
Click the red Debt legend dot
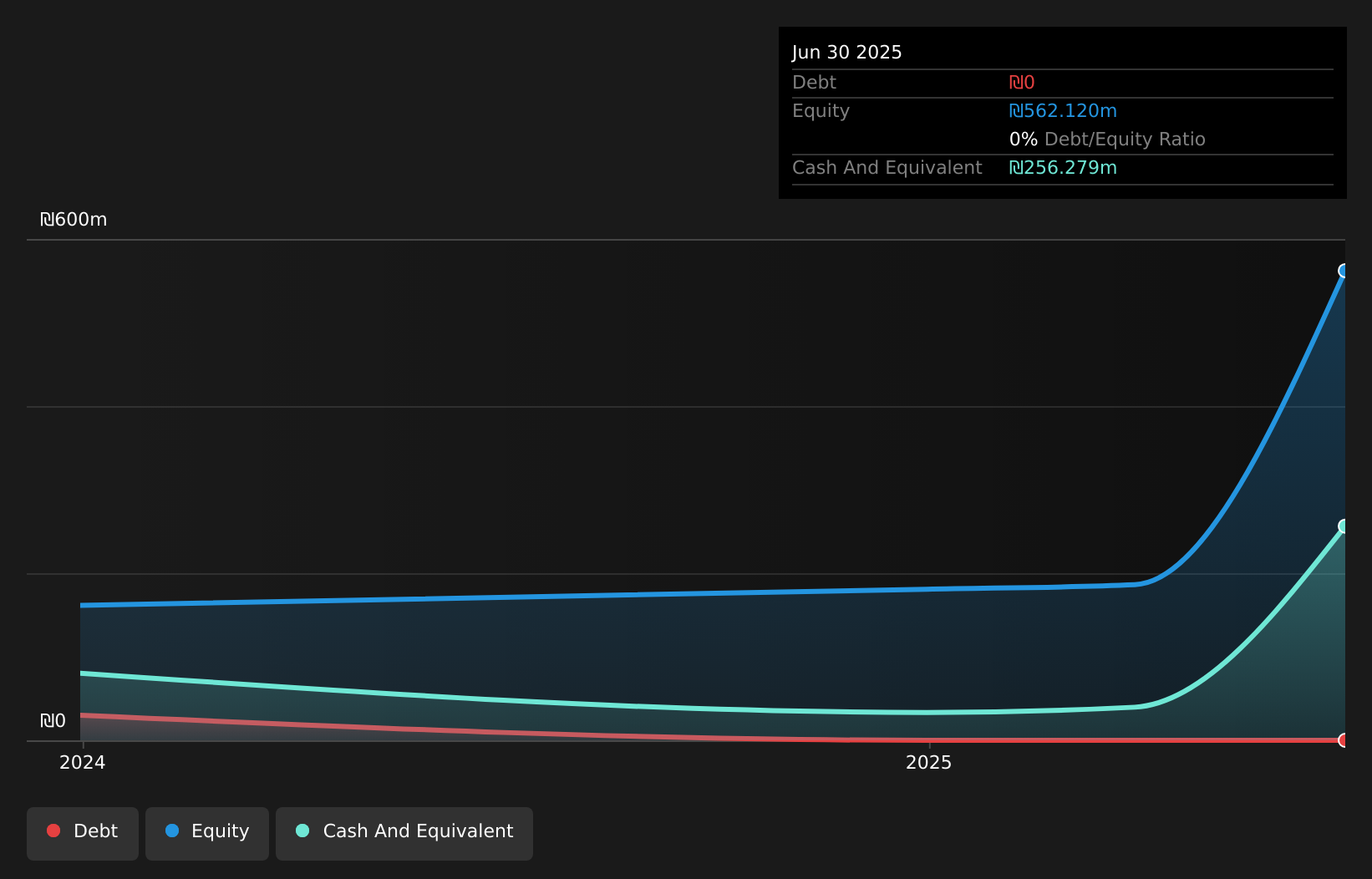click(53, 831)
